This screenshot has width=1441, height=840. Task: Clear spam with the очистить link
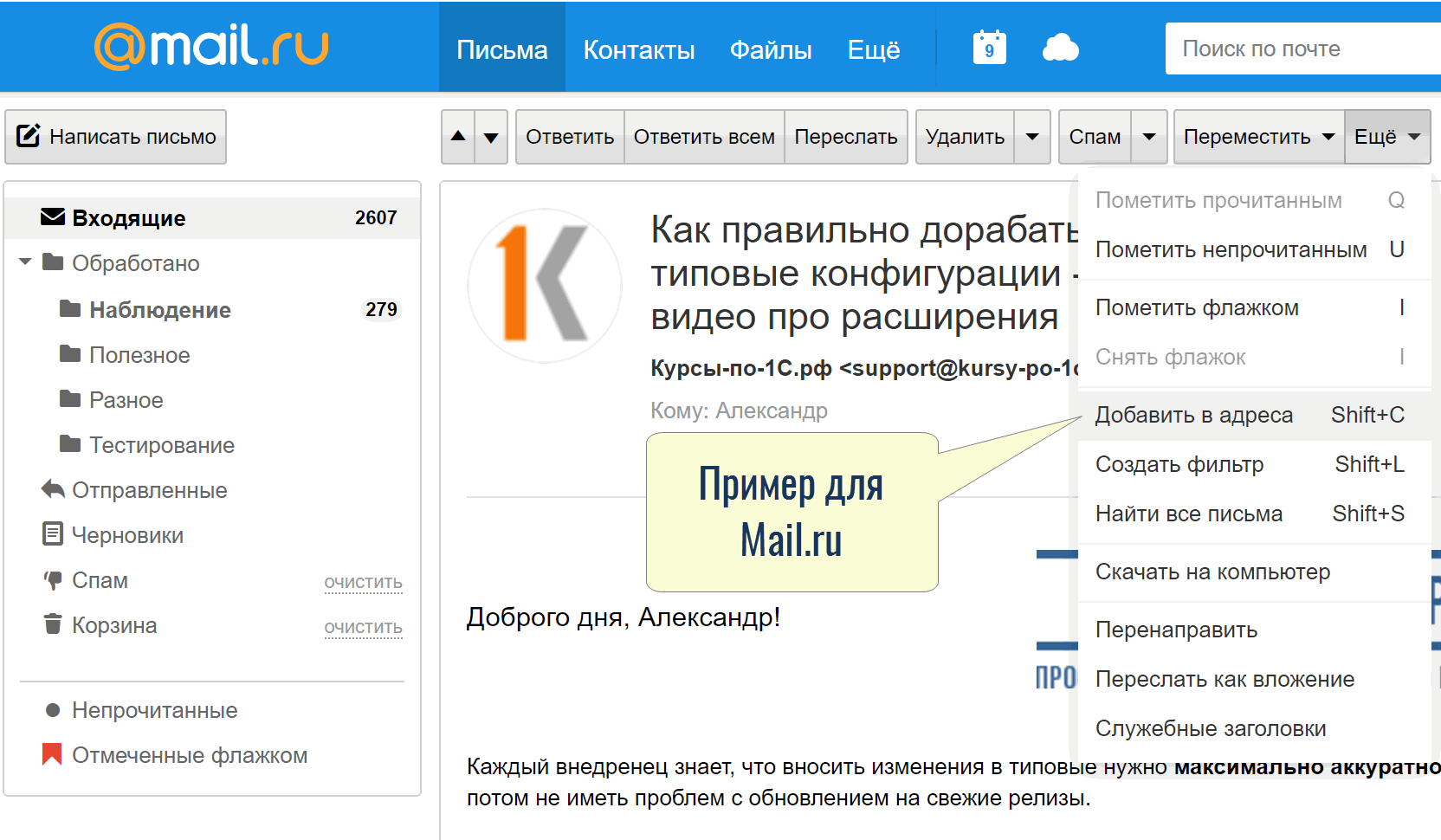pyautogui.click(x=363, y=582)
